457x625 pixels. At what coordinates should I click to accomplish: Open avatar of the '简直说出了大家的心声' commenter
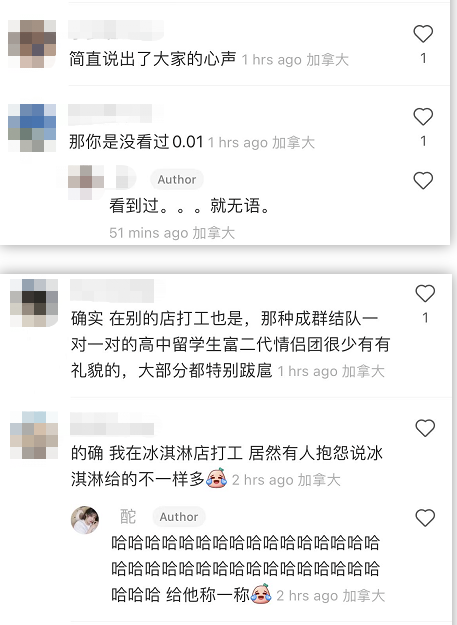(32, 43)
